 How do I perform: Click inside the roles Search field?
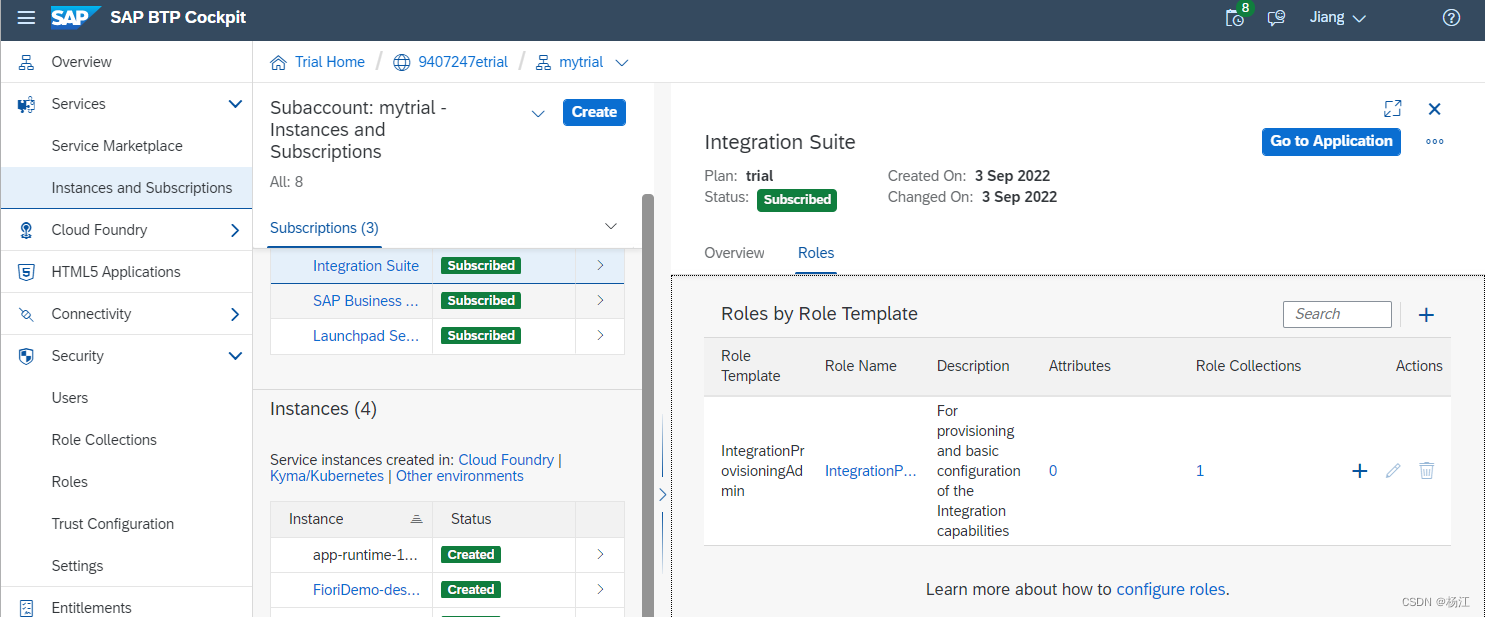tap(1337, 314)
